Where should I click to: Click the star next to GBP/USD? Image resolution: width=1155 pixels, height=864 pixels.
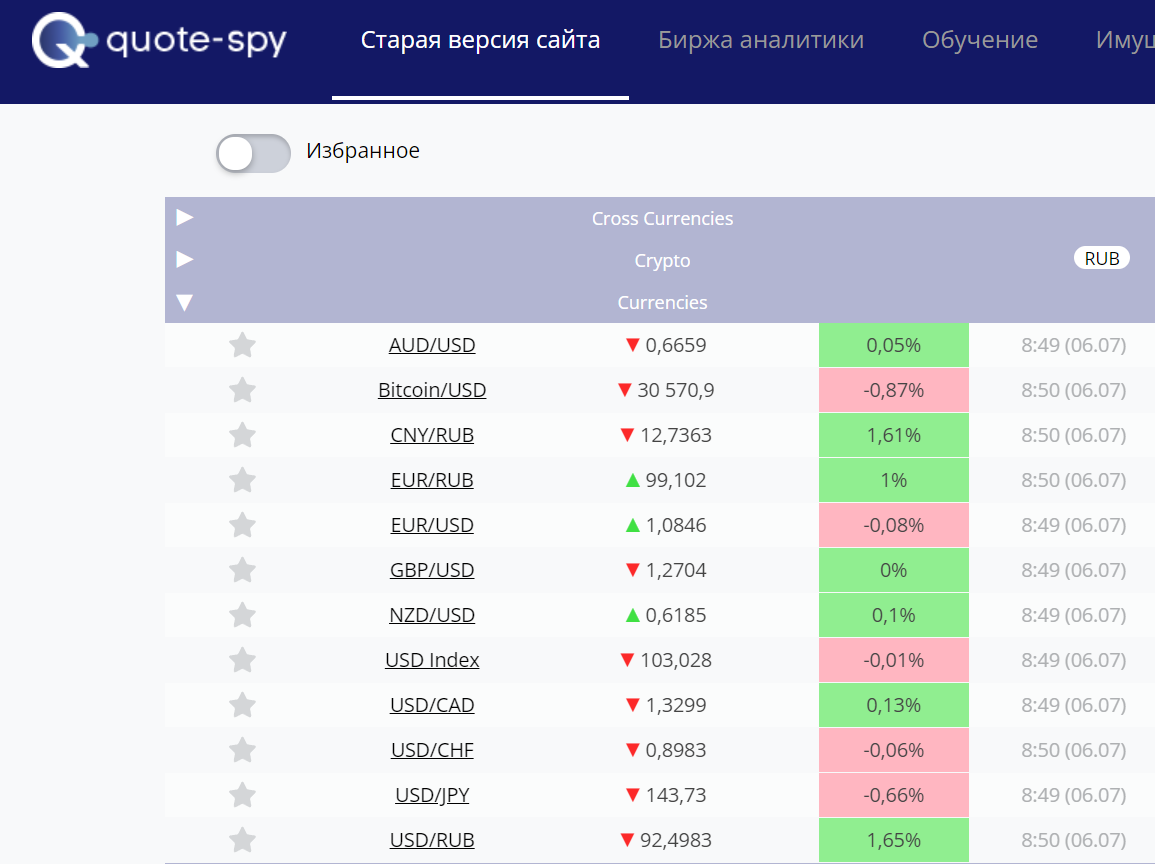(x=242, y=569)
